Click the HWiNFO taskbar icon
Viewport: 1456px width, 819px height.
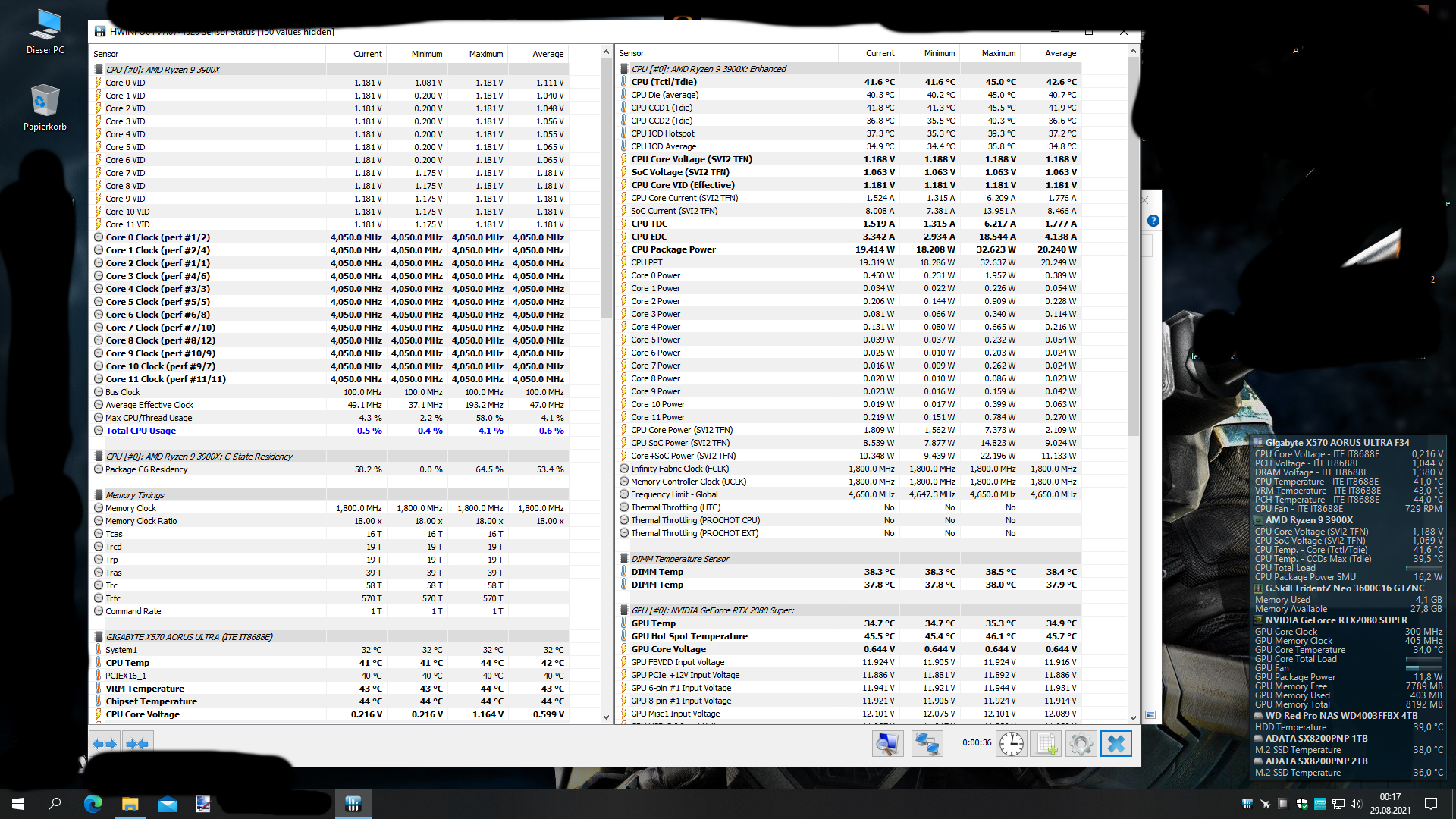[353, 804]
